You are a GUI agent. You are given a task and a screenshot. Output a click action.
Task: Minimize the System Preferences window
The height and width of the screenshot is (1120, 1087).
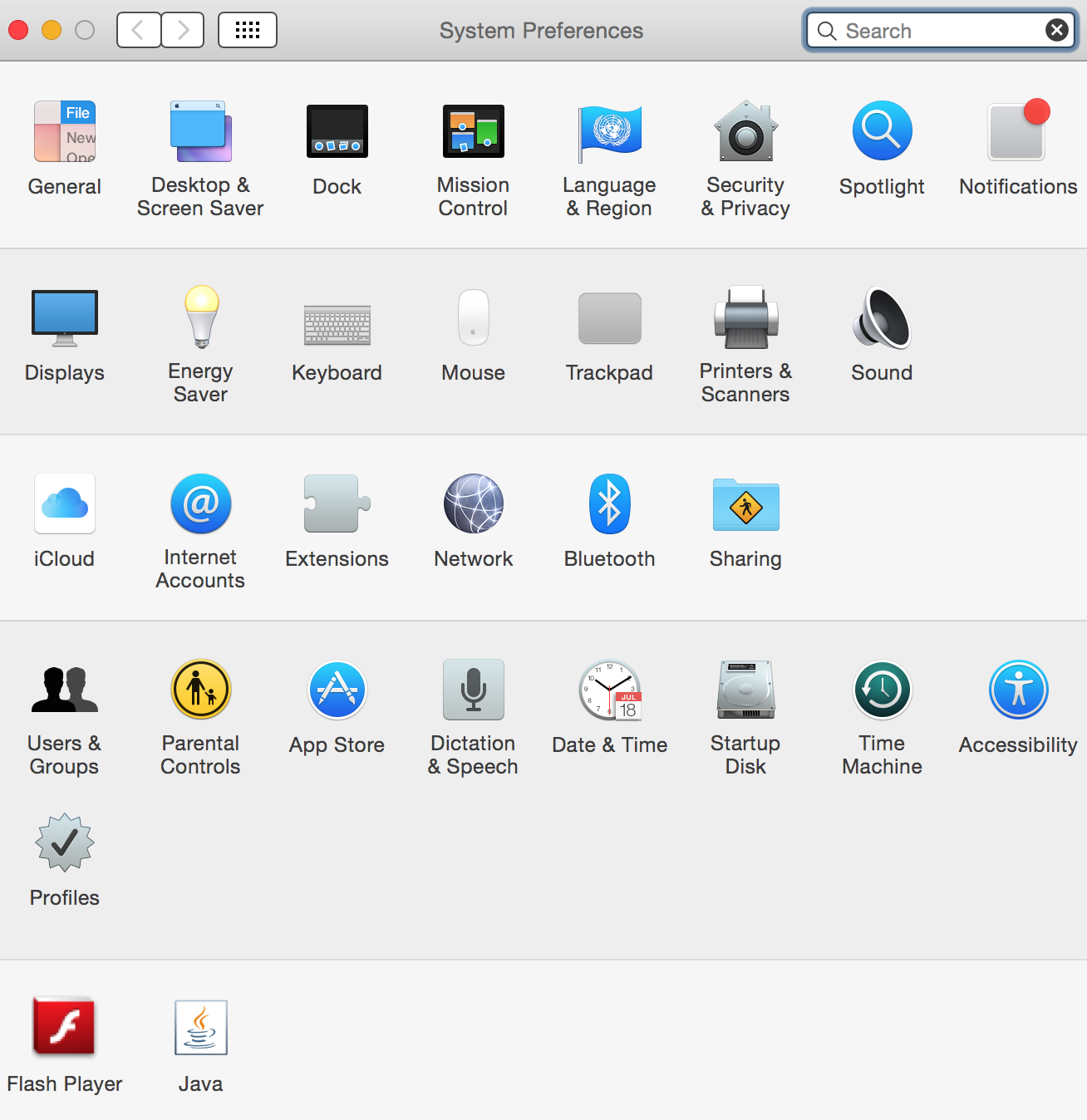click(52, 31)
